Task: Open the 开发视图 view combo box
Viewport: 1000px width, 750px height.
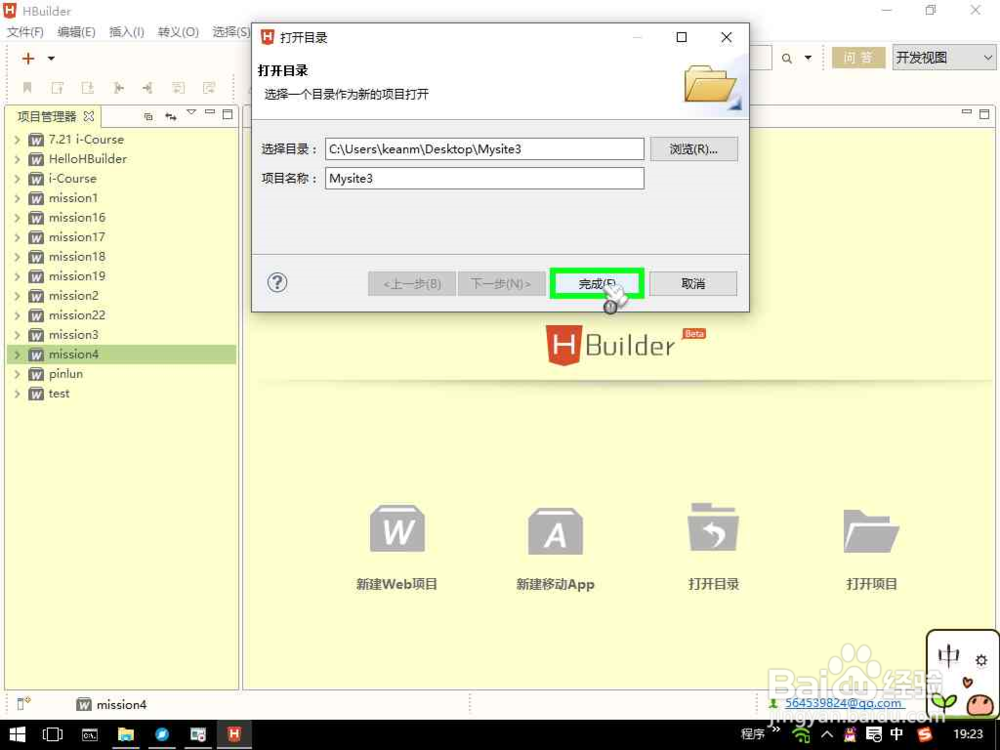Action: (x=943, y=58)
